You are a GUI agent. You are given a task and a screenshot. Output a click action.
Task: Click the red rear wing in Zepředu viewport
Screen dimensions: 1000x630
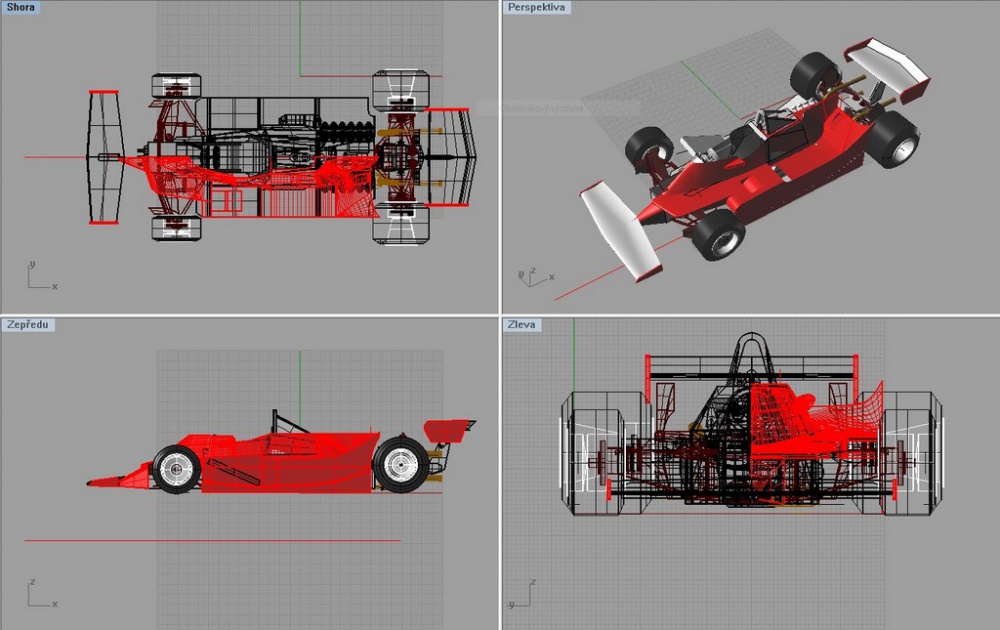click(447, 430)
